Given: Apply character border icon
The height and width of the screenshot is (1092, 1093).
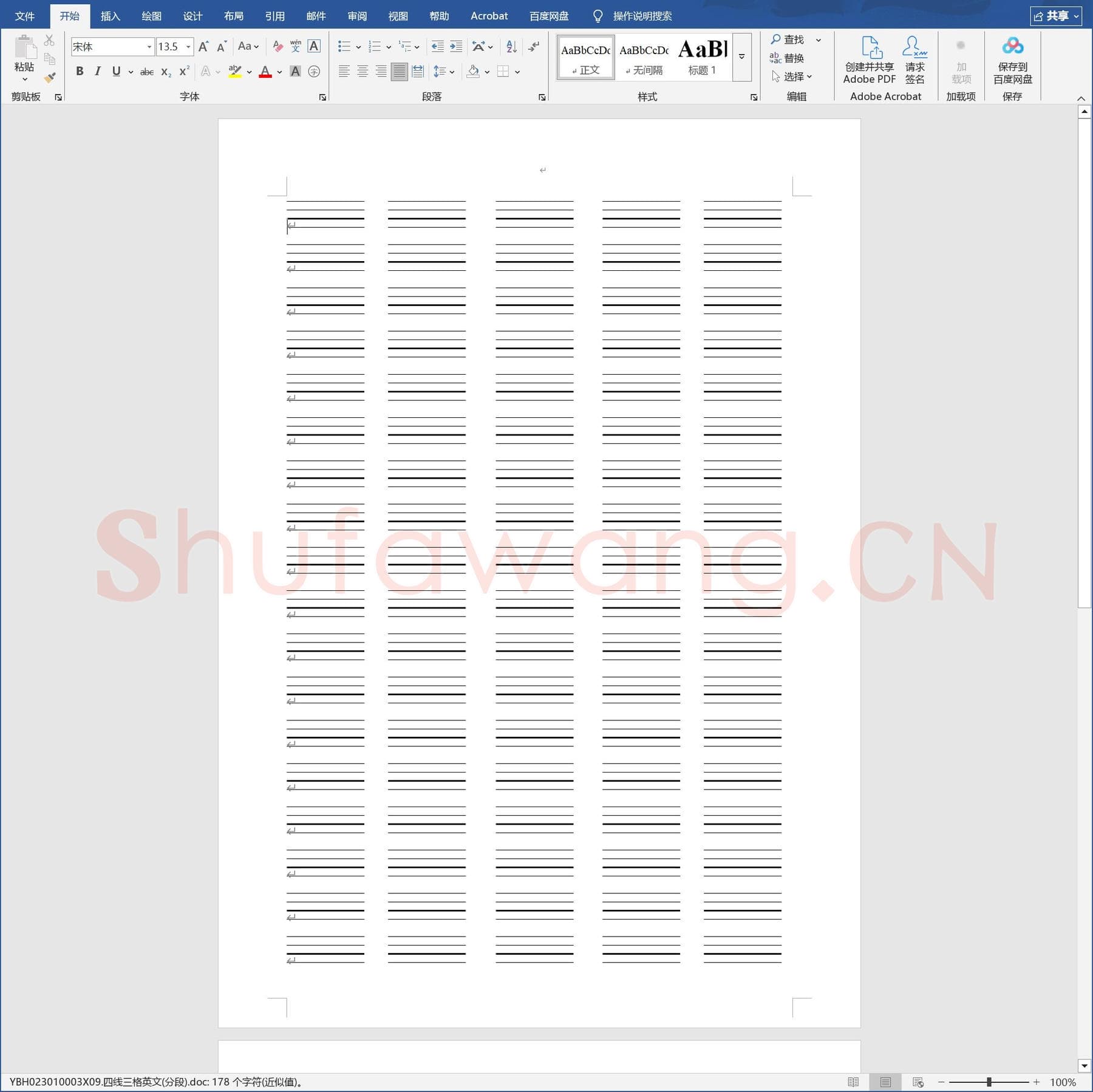Looking at the screenshot, I should [x=314, y=47].
